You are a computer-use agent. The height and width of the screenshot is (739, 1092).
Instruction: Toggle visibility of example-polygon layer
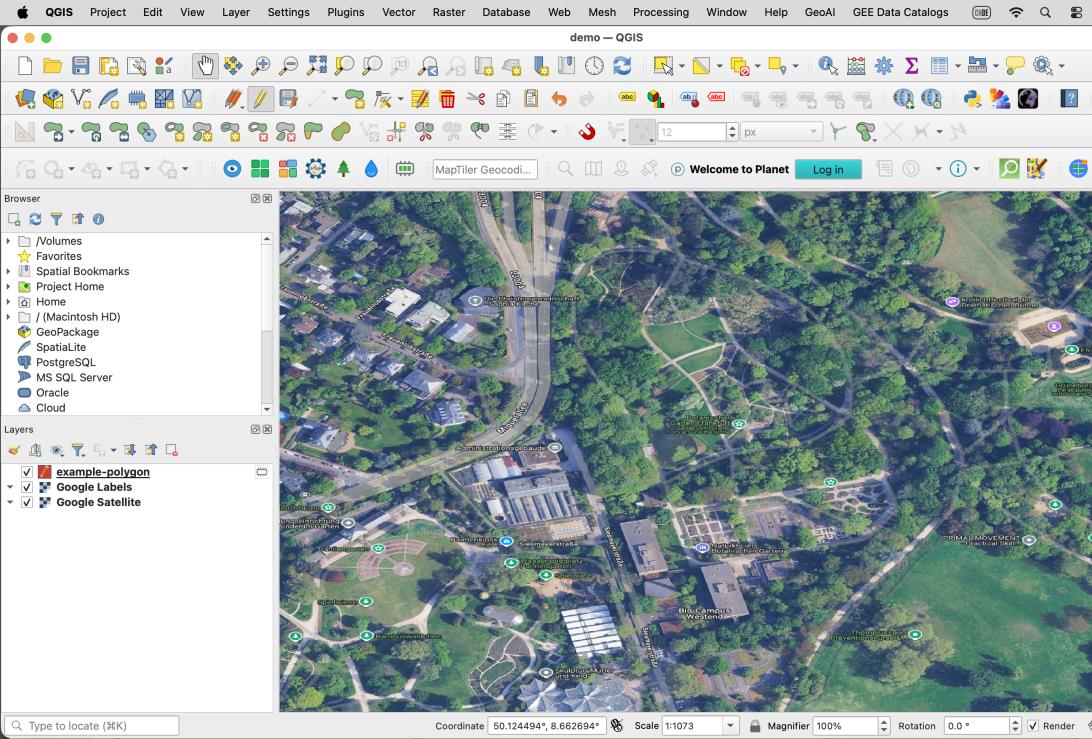[26, 472]
